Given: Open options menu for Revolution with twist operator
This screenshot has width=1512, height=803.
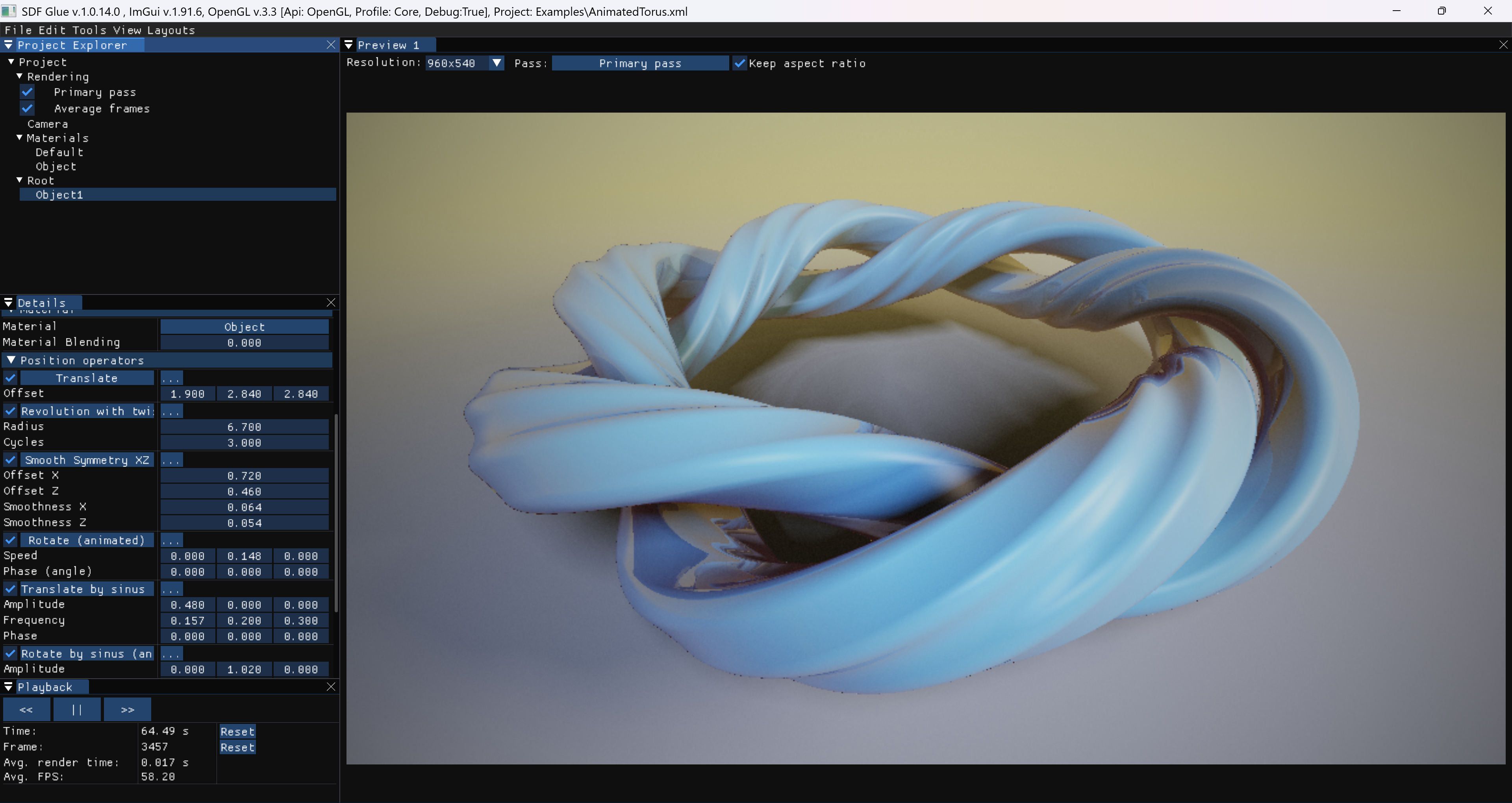Looking at the screenshot, I should (x=171, y=411).
